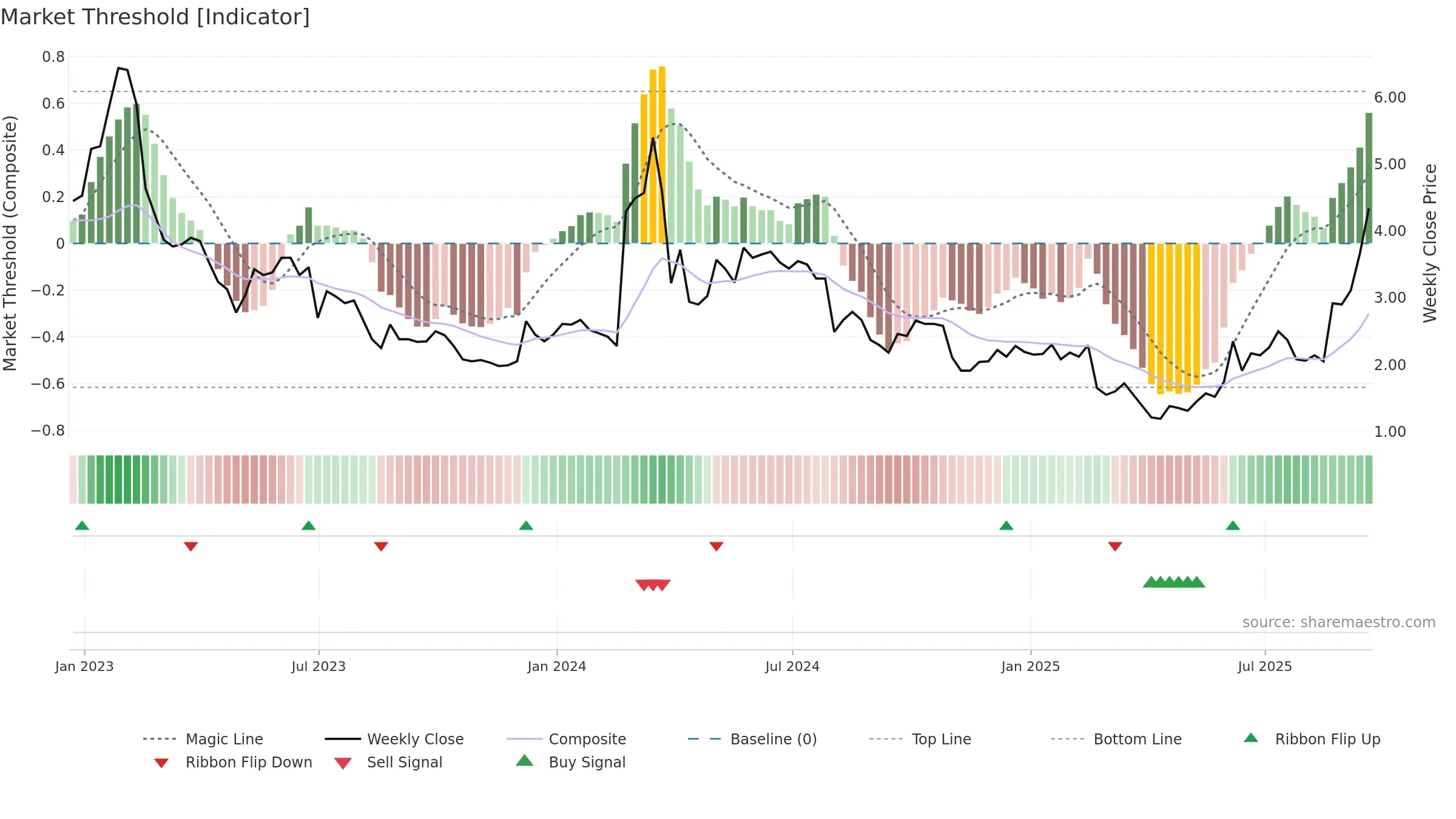The image size is (1456, 819).
Task: Click the Jul 2025 x-axis label
Action: pos(1265,666)
